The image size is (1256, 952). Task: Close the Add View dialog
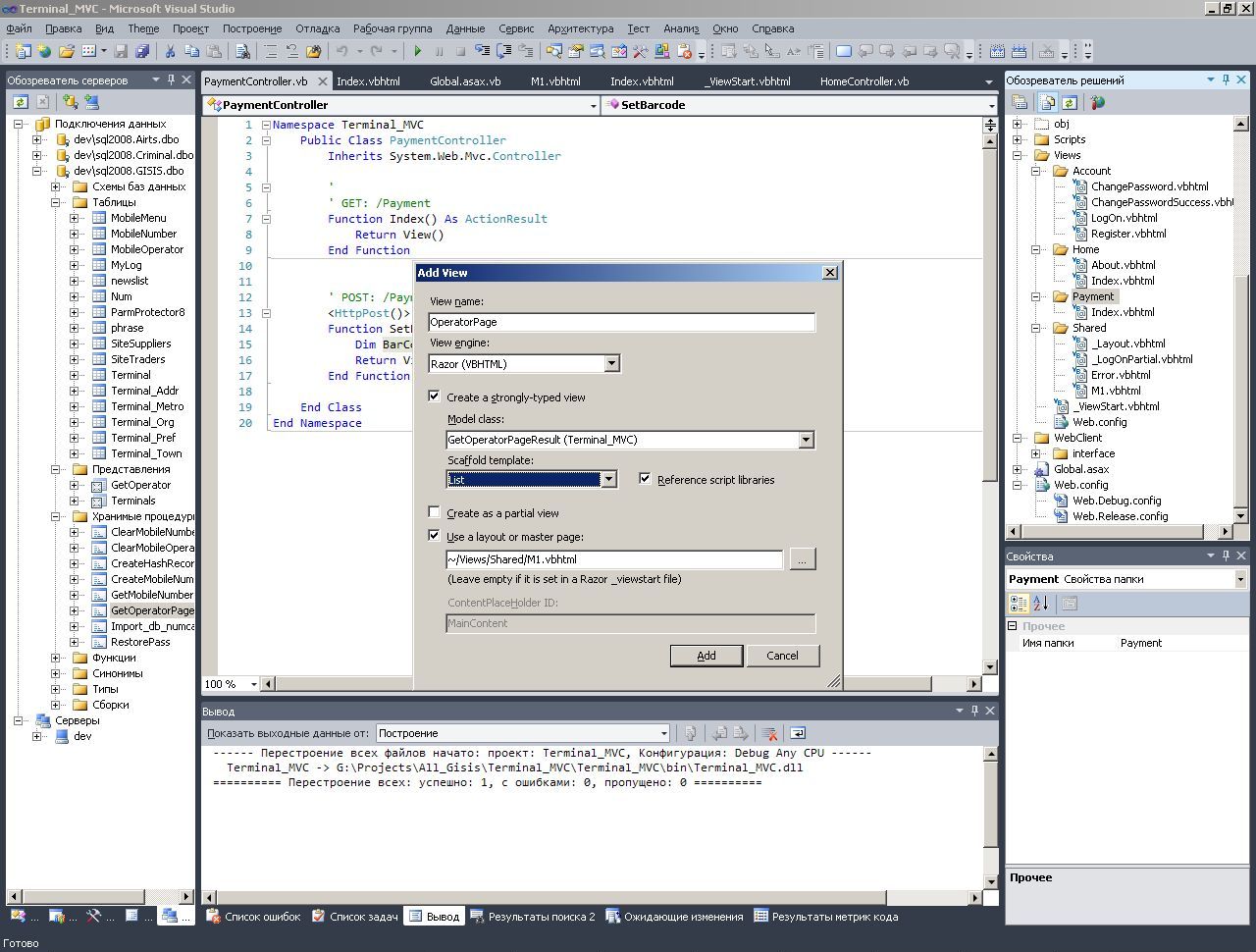click(x=829, y=273)
